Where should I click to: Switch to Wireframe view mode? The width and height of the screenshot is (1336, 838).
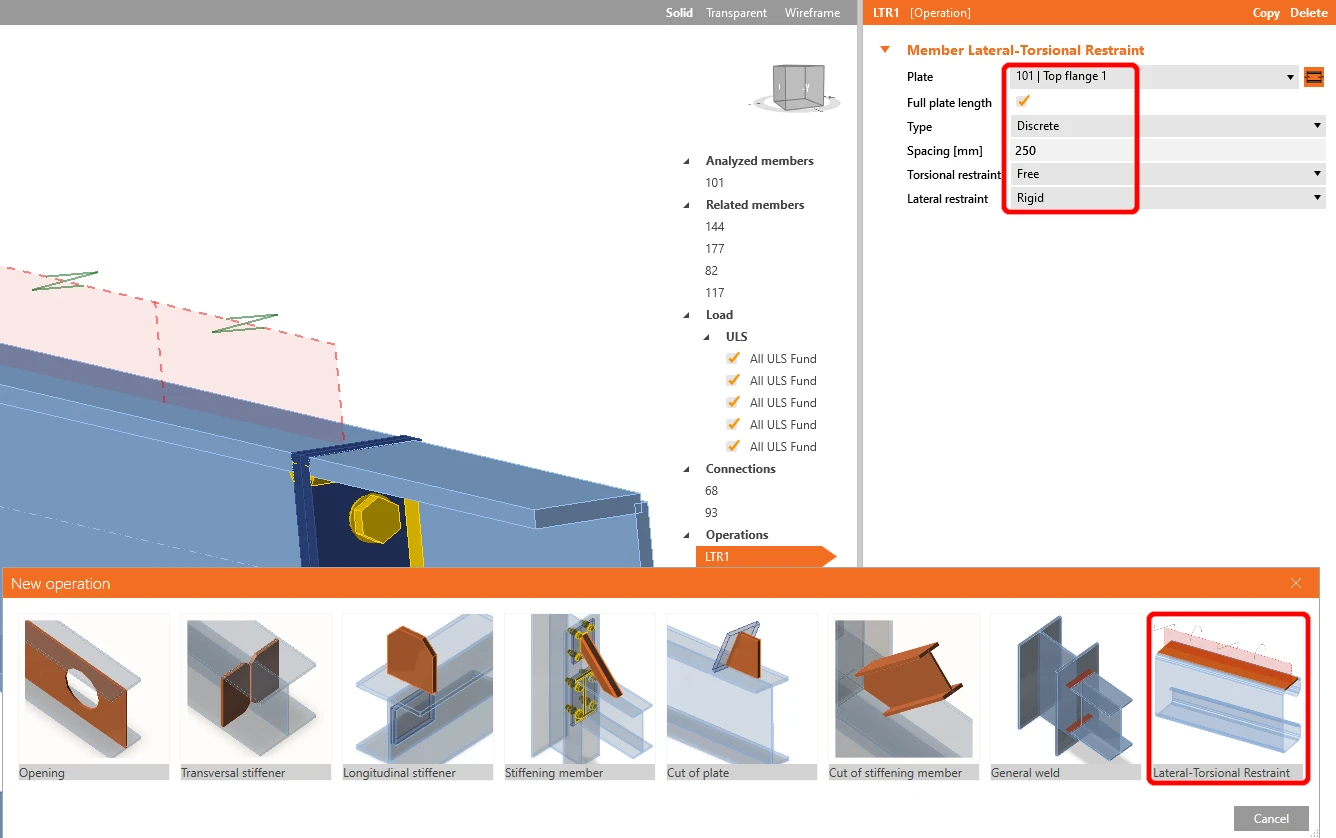coord(812,13)
